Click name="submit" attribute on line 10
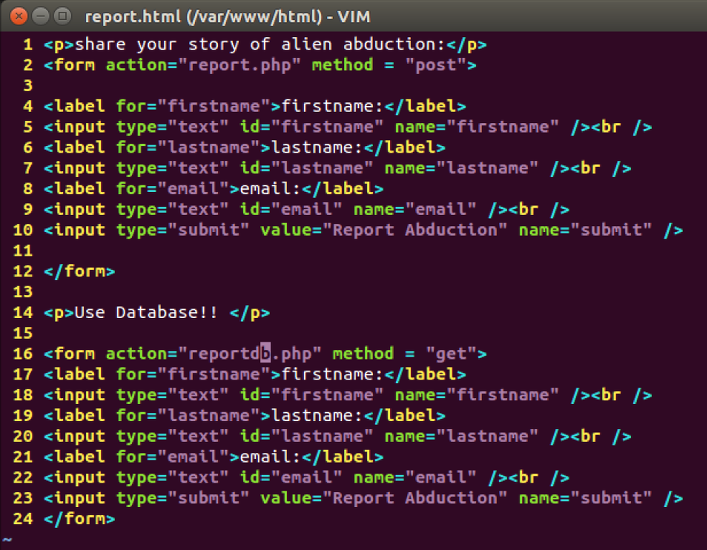 point(585,230)
